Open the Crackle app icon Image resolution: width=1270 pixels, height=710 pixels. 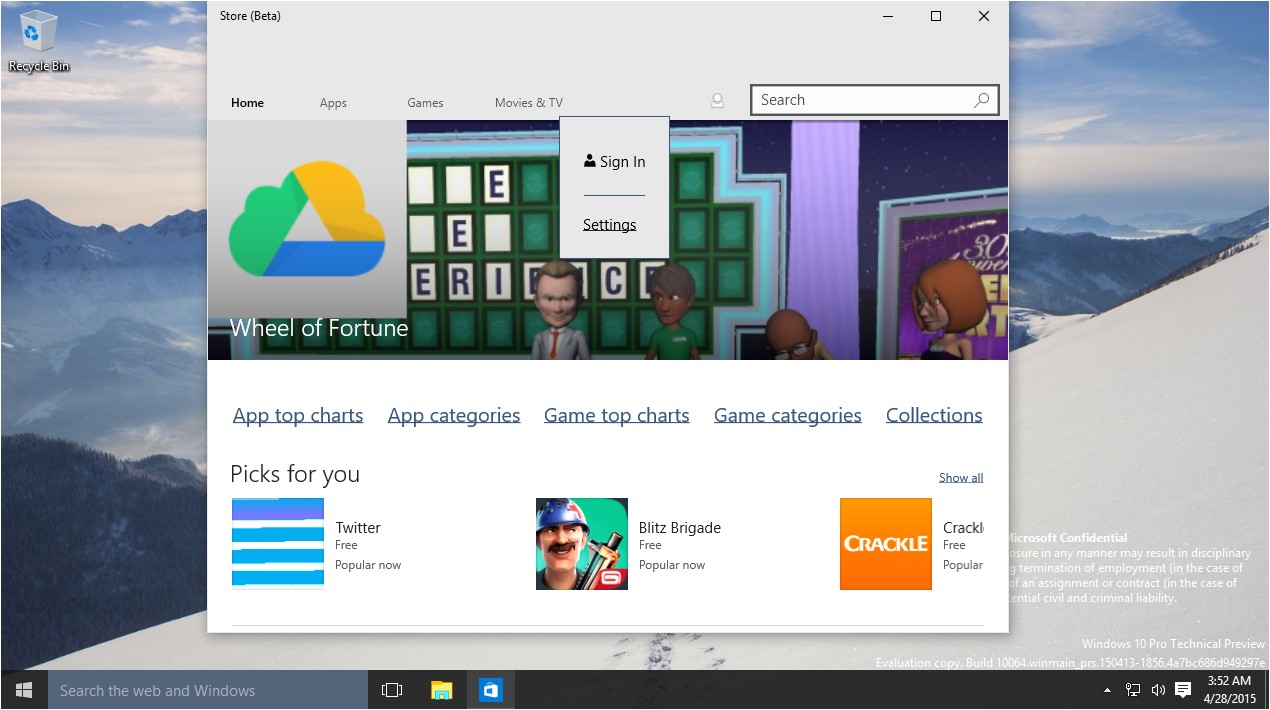[885, 543]
